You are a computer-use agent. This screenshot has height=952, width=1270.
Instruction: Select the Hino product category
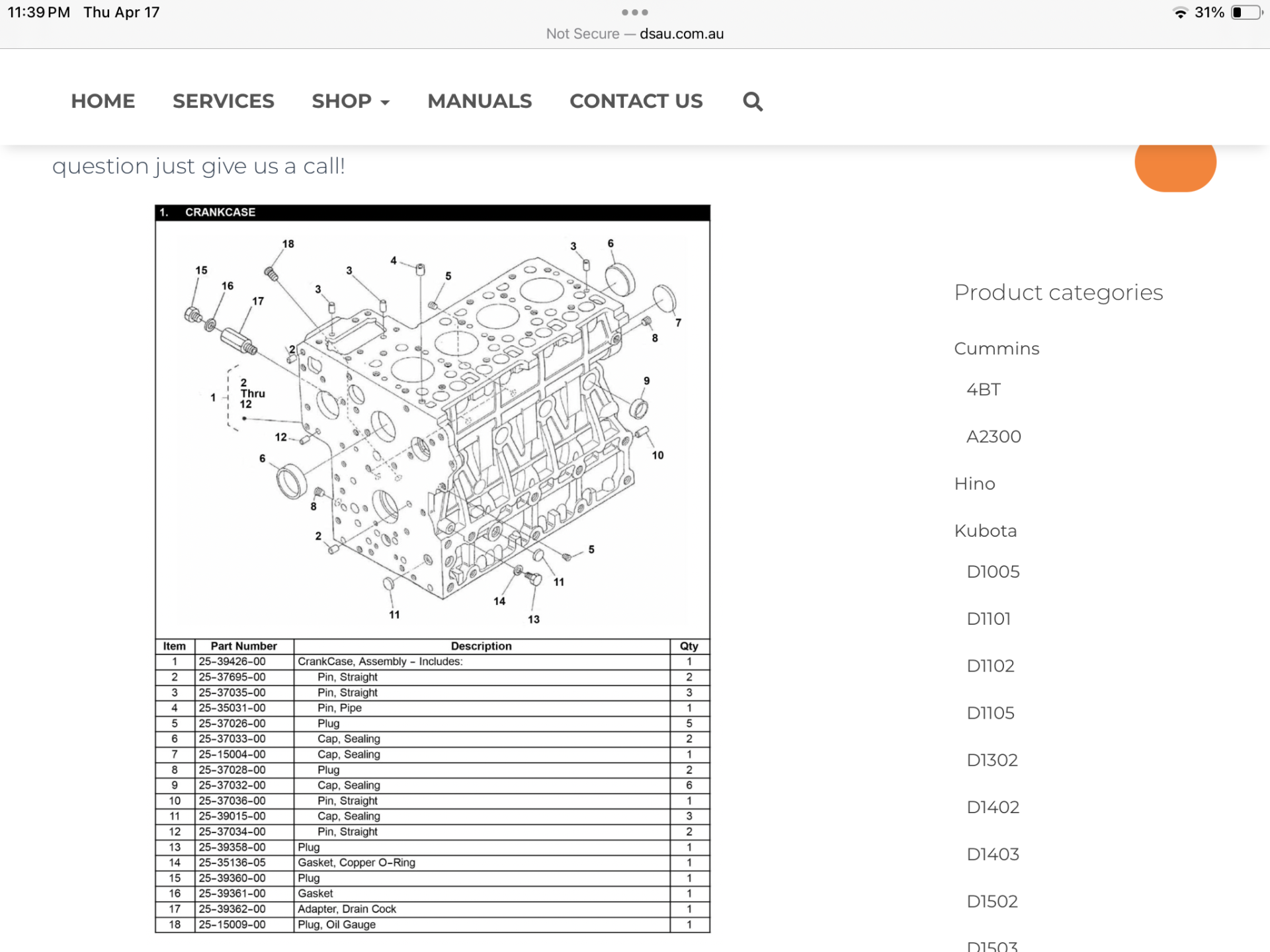pos(974,483)
